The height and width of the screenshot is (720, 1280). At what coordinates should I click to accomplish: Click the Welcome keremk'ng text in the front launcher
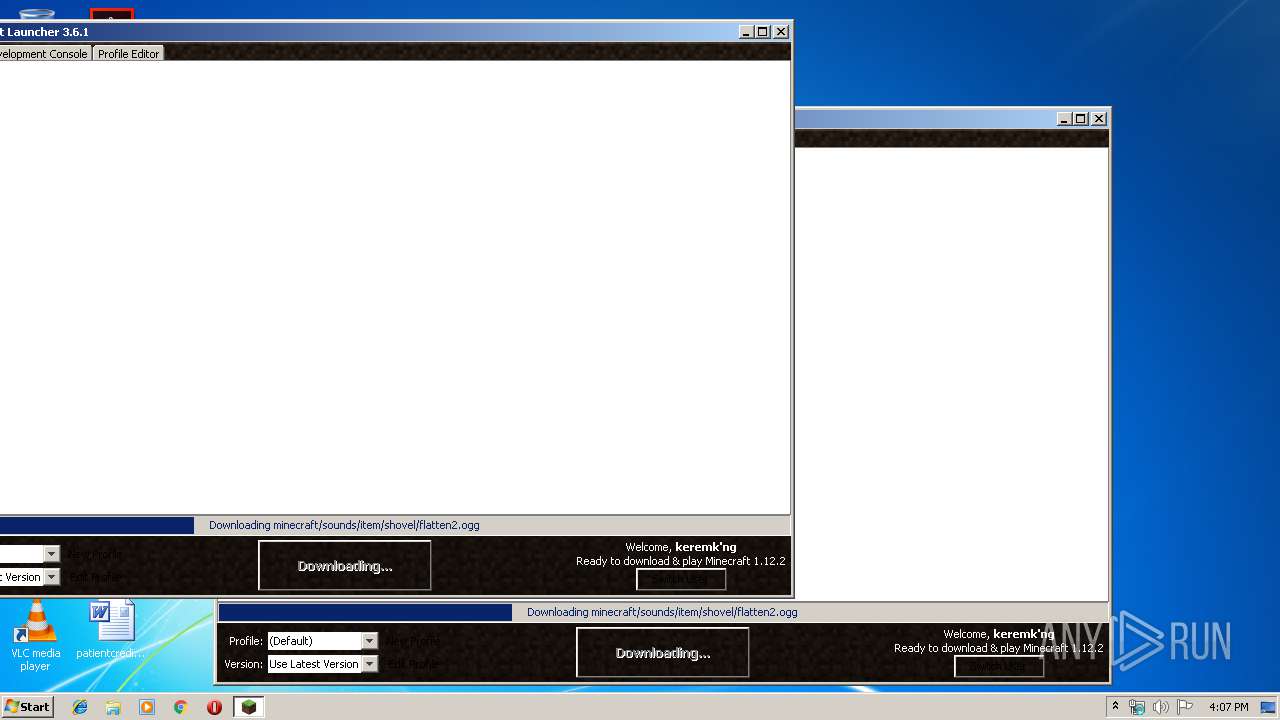[x=680, y=547]
